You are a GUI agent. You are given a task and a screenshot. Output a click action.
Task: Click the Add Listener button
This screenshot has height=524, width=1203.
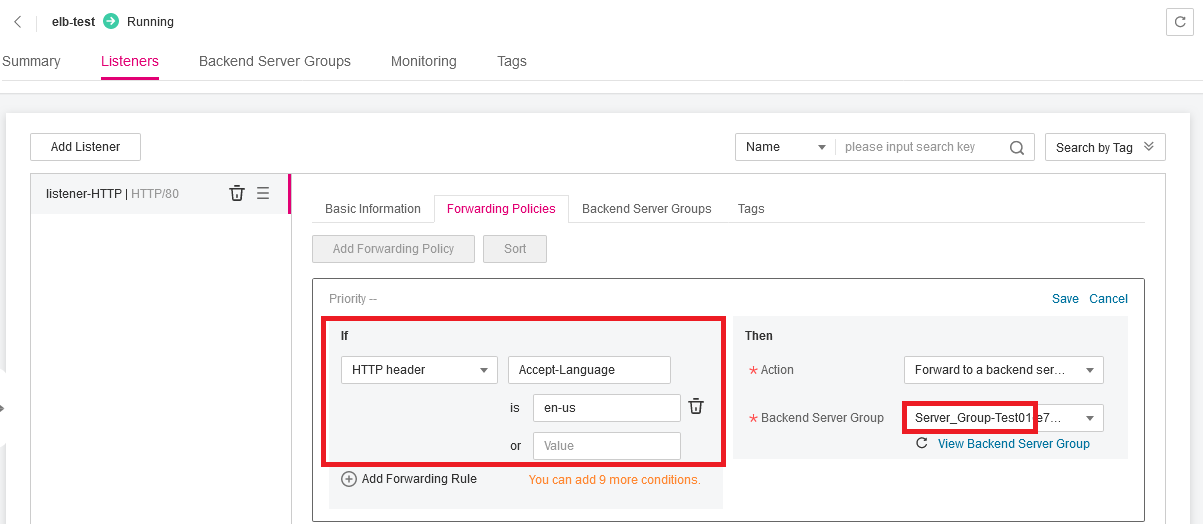(85, 147)
